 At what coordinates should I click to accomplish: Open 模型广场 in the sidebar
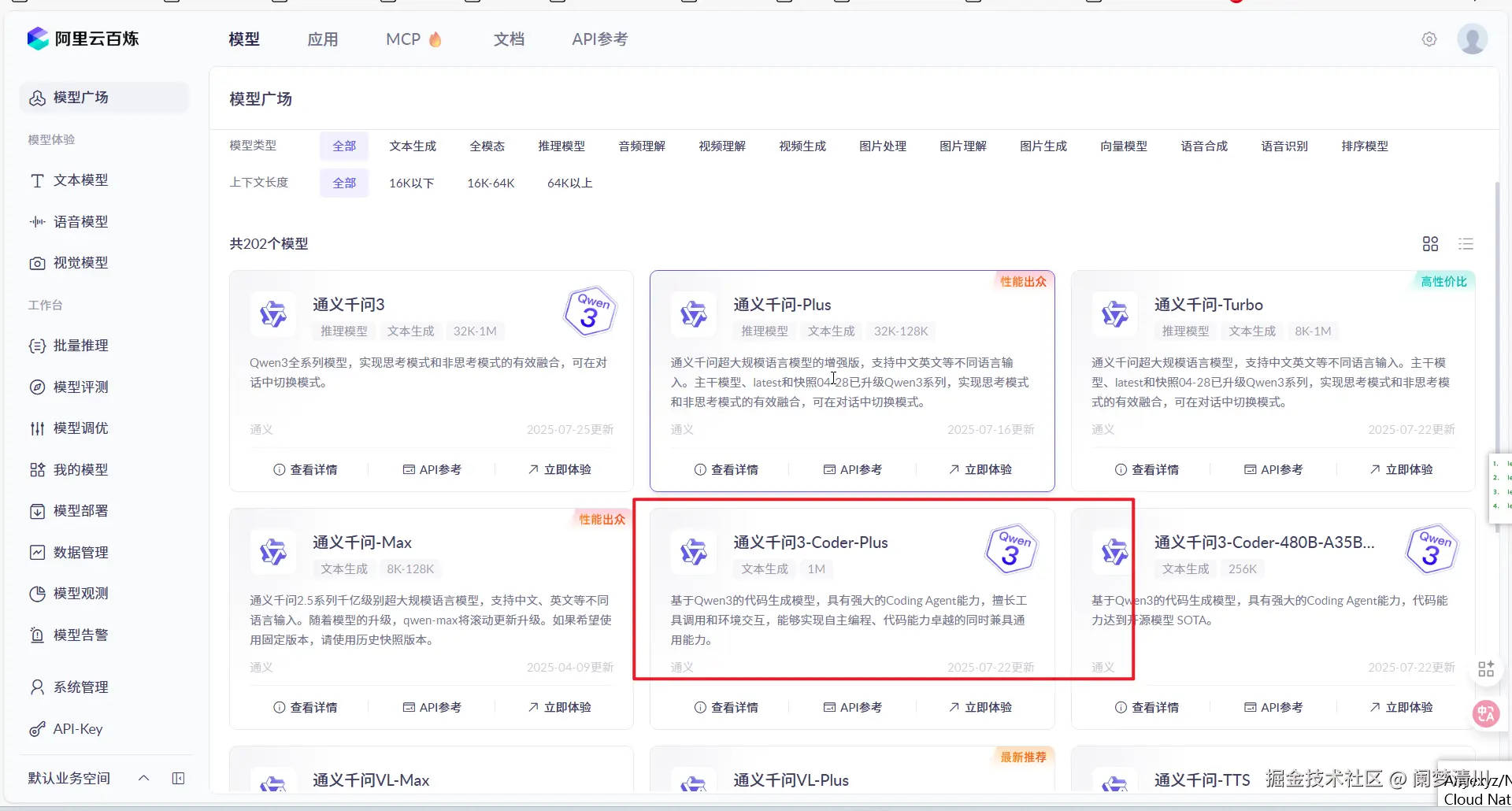(x=104, y=98)
